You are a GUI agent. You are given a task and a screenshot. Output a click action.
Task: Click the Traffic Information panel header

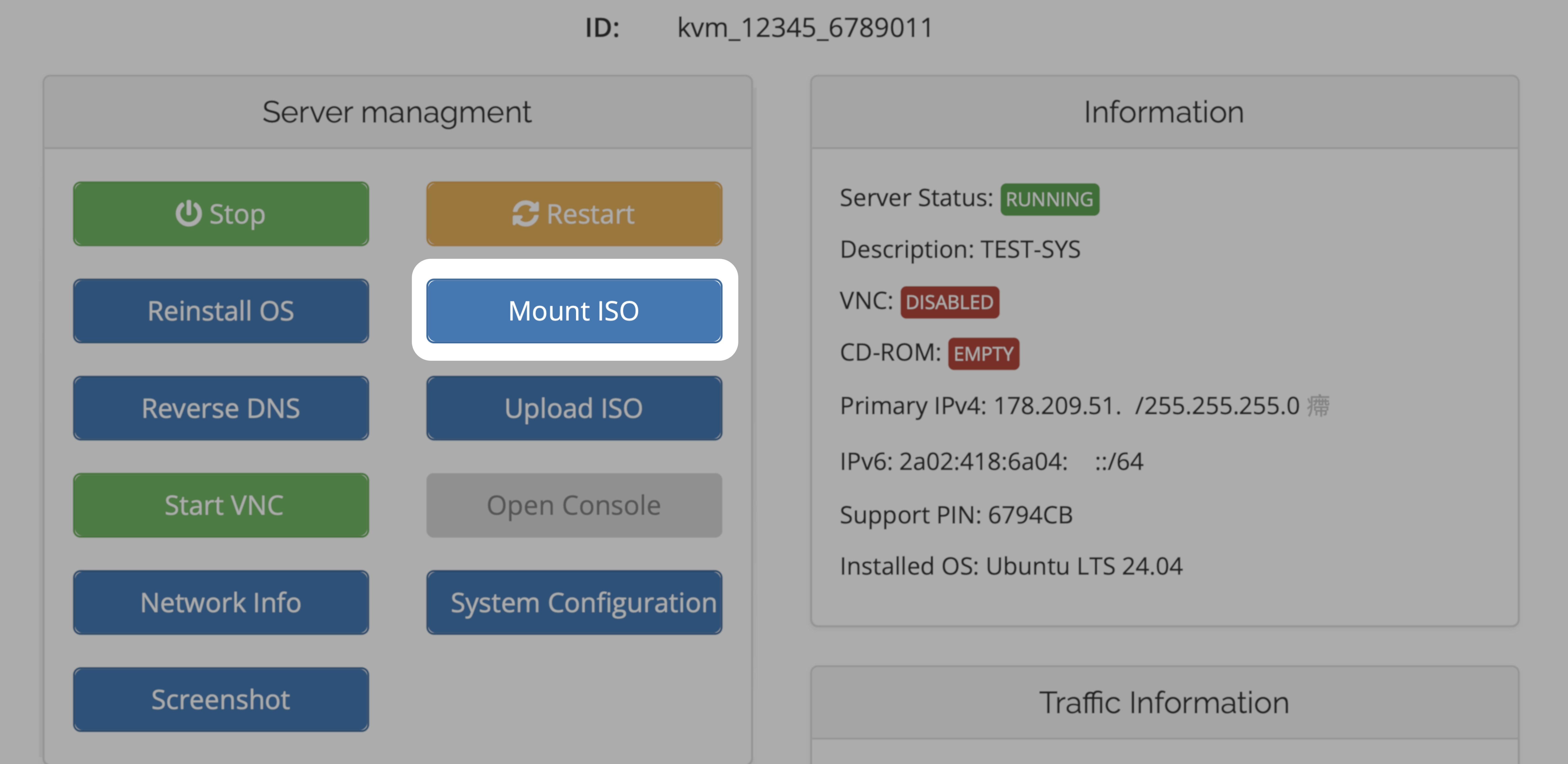click(x=1164, y=703)
